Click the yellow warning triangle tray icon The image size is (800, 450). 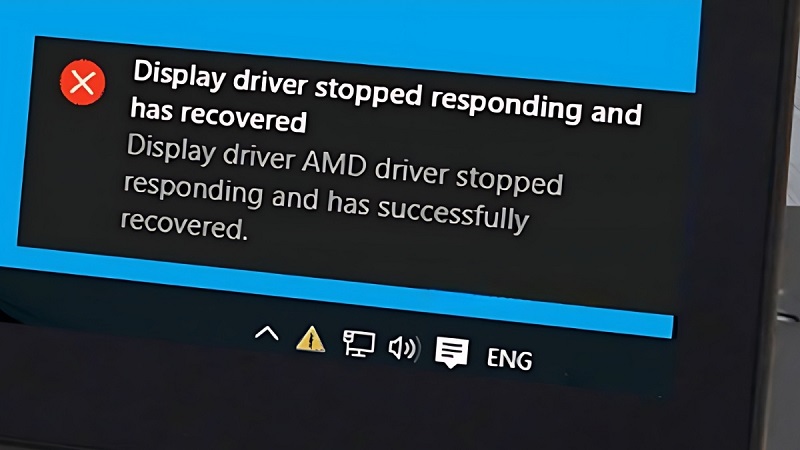310,339
